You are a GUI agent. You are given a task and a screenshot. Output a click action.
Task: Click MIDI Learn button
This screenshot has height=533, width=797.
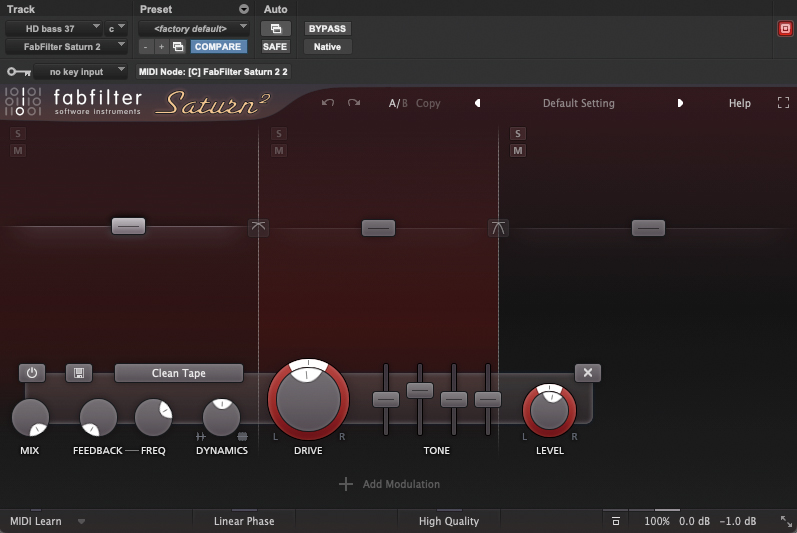[36, 521]
